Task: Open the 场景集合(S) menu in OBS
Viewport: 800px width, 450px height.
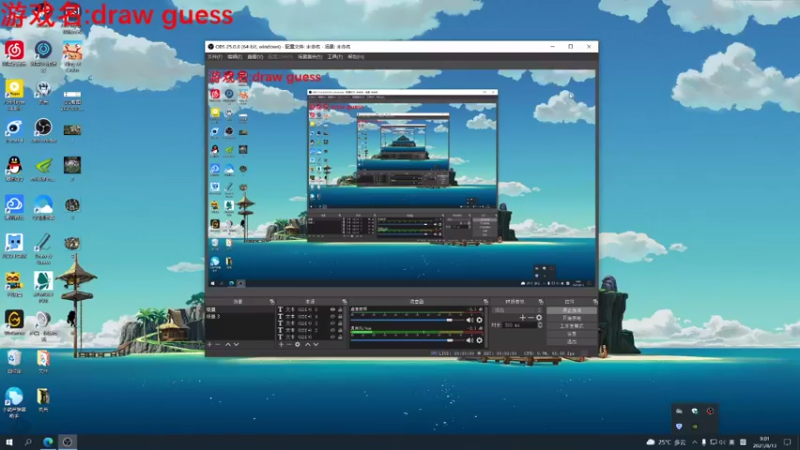Action: point(310,57)
